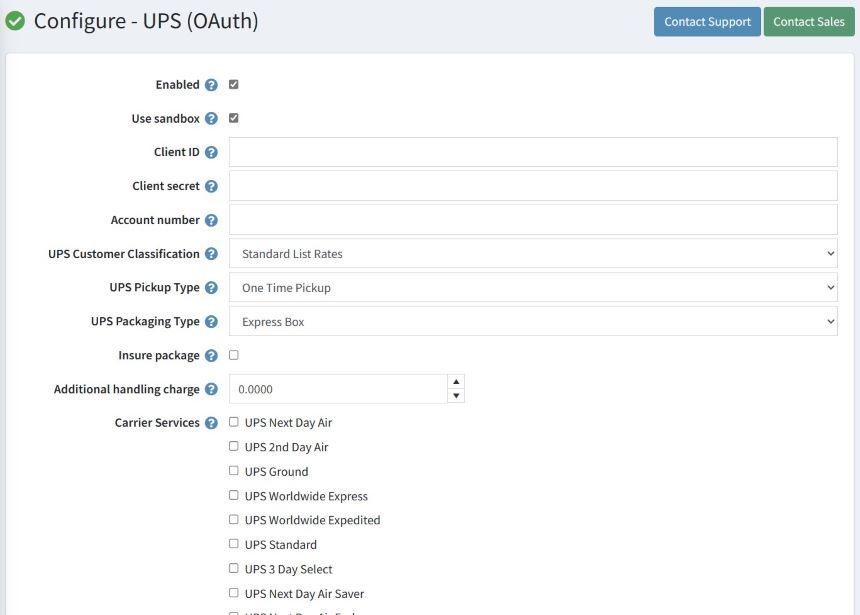860x615 pixels.
Task: Check the UPS Standard service
Action: point(234,544)
